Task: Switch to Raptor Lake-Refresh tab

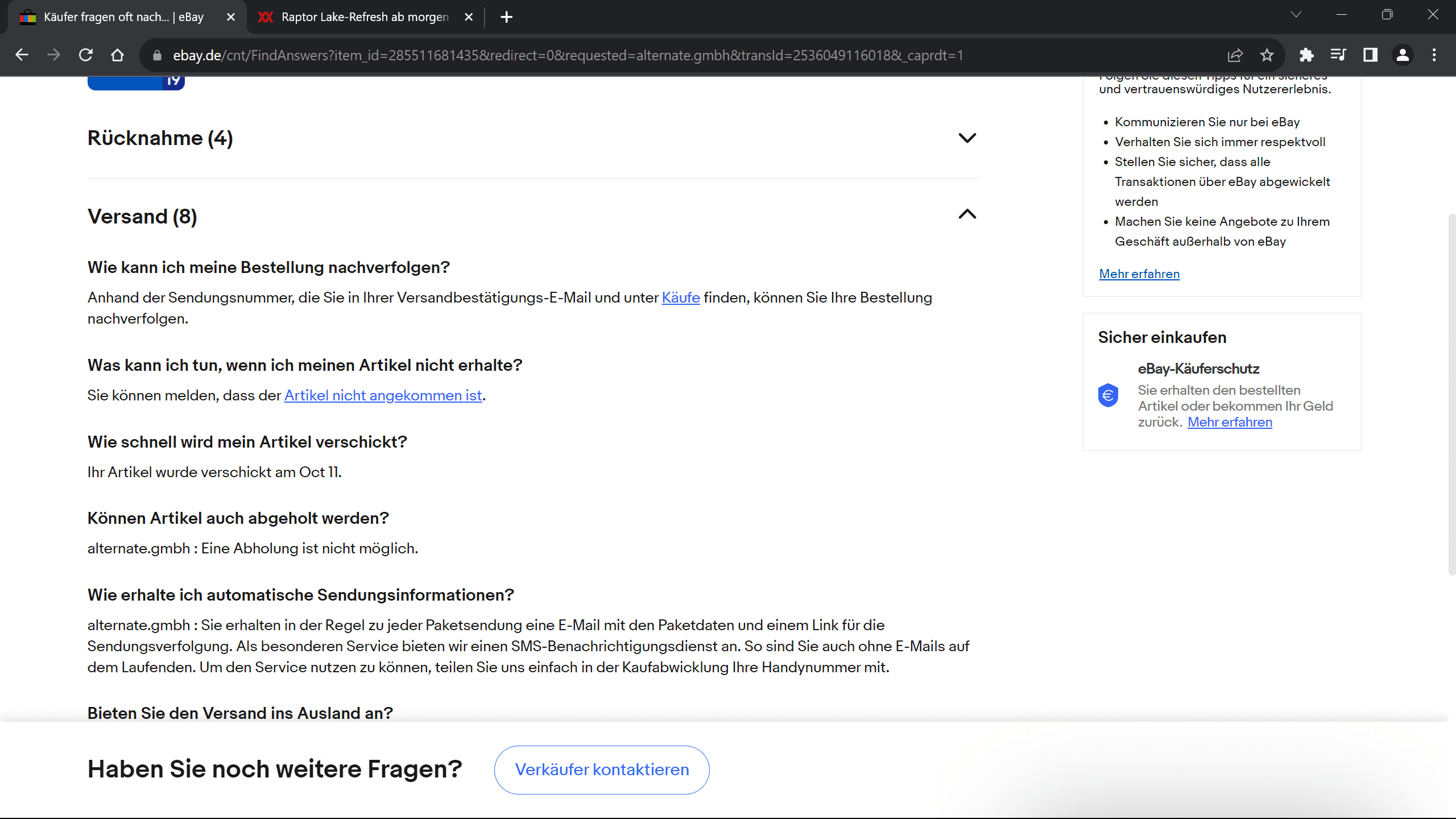Action: click(x=364, y=17)
